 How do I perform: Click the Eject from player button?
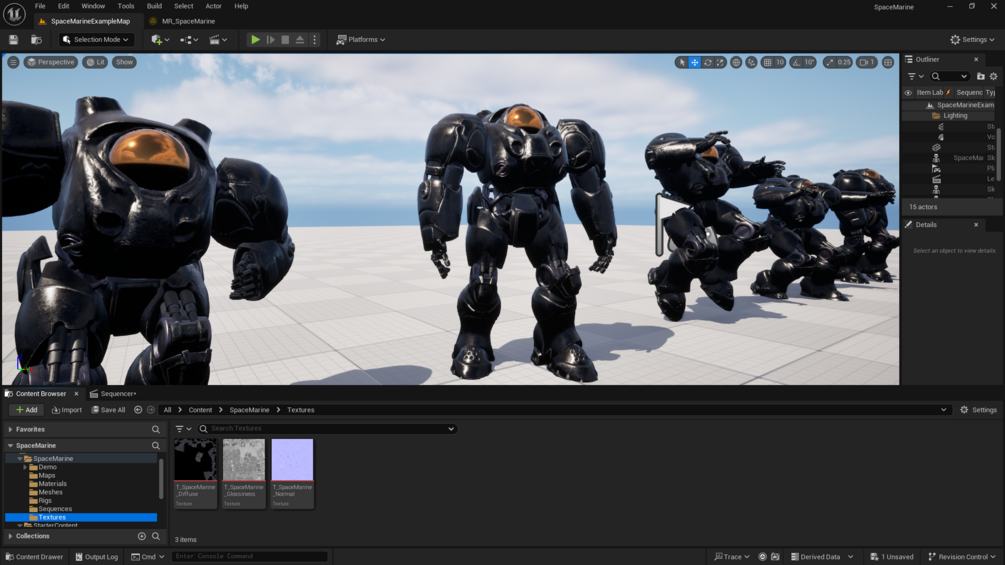click(300, 40)
